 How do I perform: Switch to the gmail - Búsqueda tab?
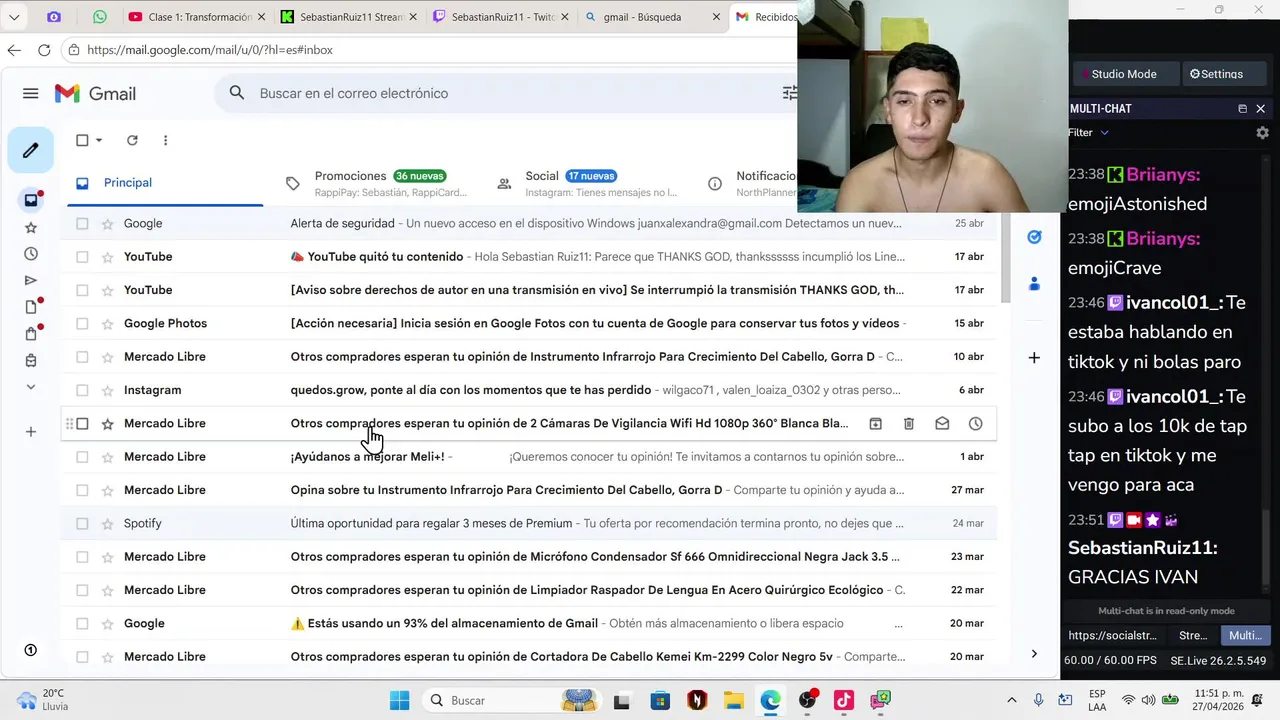click(652, 17)
